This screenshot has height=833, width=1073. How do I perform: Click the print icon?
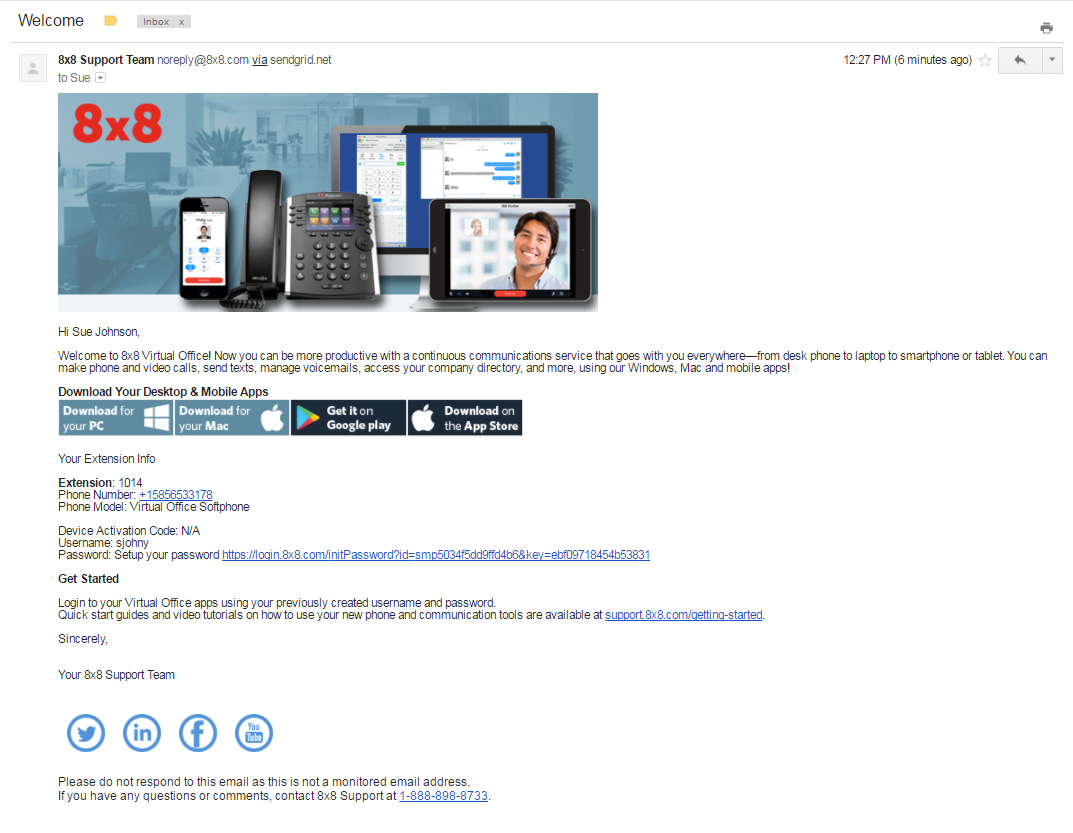coord(1046,28)
